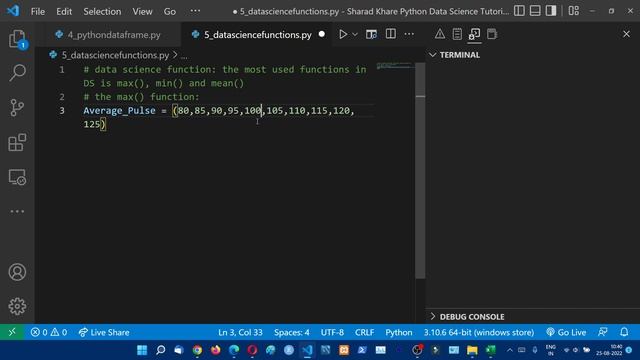Open More Actions ellipsis in editor toolbar
The image size is (640, 360).
[x=409, y=34]
